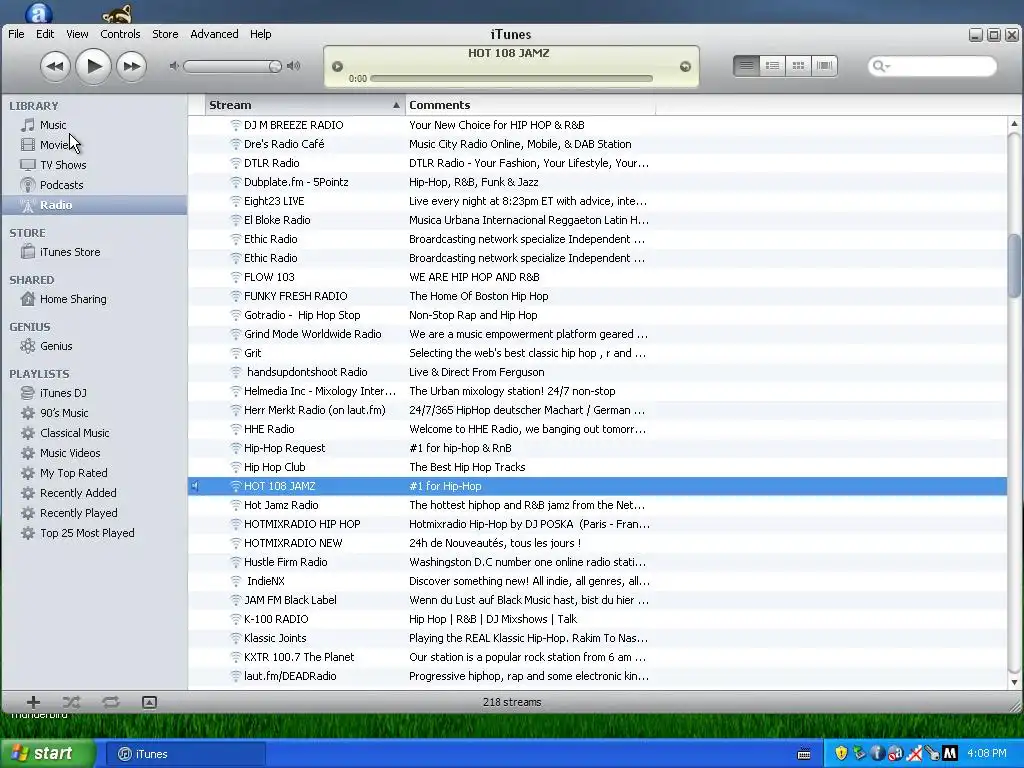Adjust the volume slider knob
Viewport: 1024px width, 768px height.
[275, 66]
